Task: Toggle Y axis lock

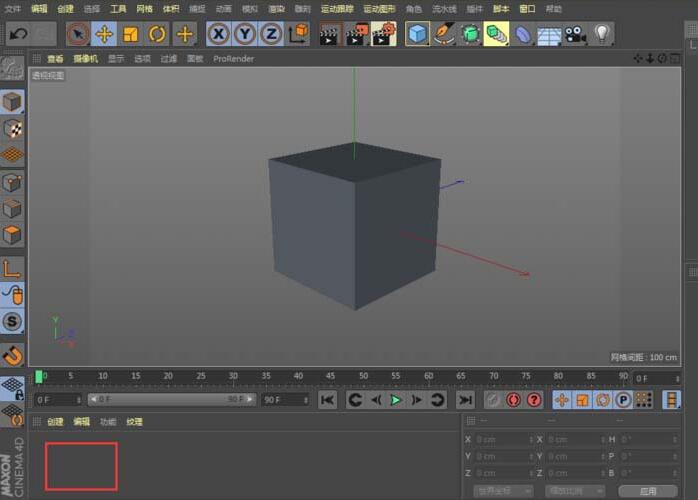Action: click(244, 34)
